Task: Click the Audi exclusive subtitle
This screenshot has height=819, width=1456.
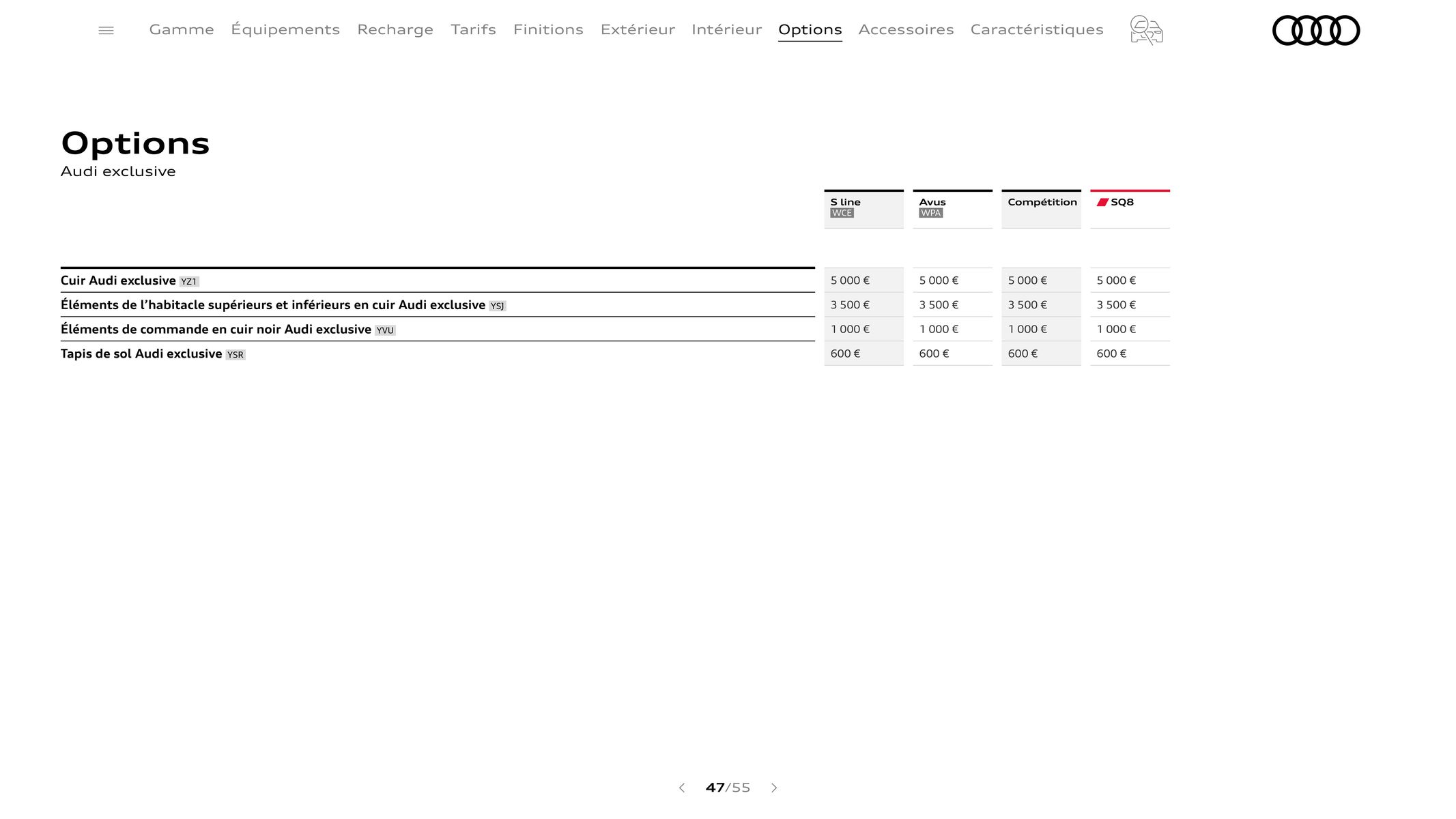Action: click(x=118, y=171)
